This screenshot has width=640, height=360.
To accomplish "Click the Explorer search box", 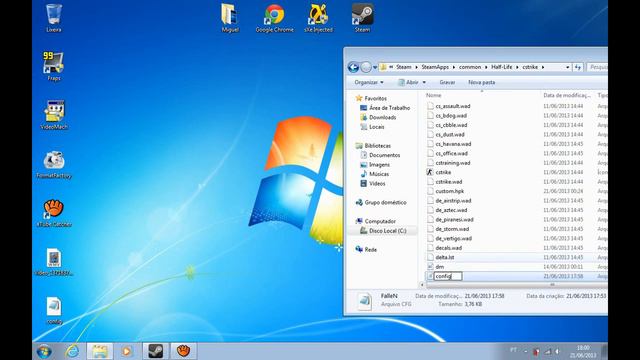I will (x=597, y=67).
